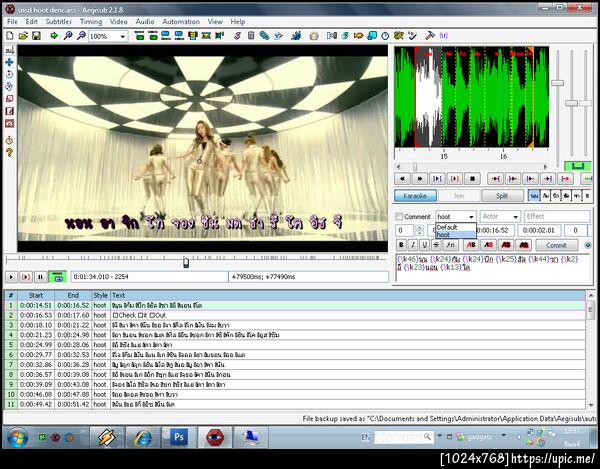Click the video seek bar handle

(x=186, y=262)
